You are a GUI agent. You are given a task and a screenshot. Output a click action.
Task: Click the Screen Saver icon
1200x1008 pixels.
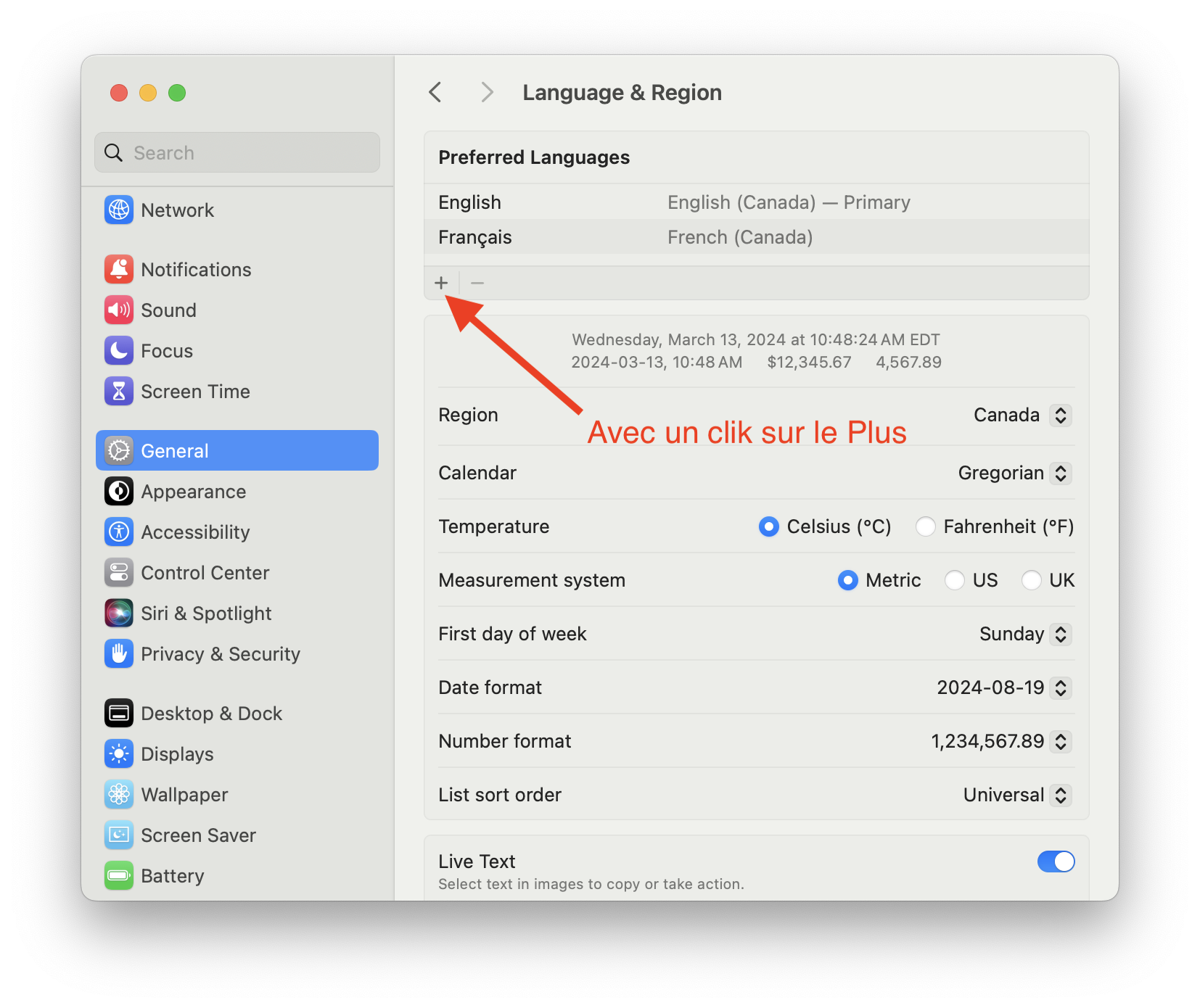click(119, 835)
